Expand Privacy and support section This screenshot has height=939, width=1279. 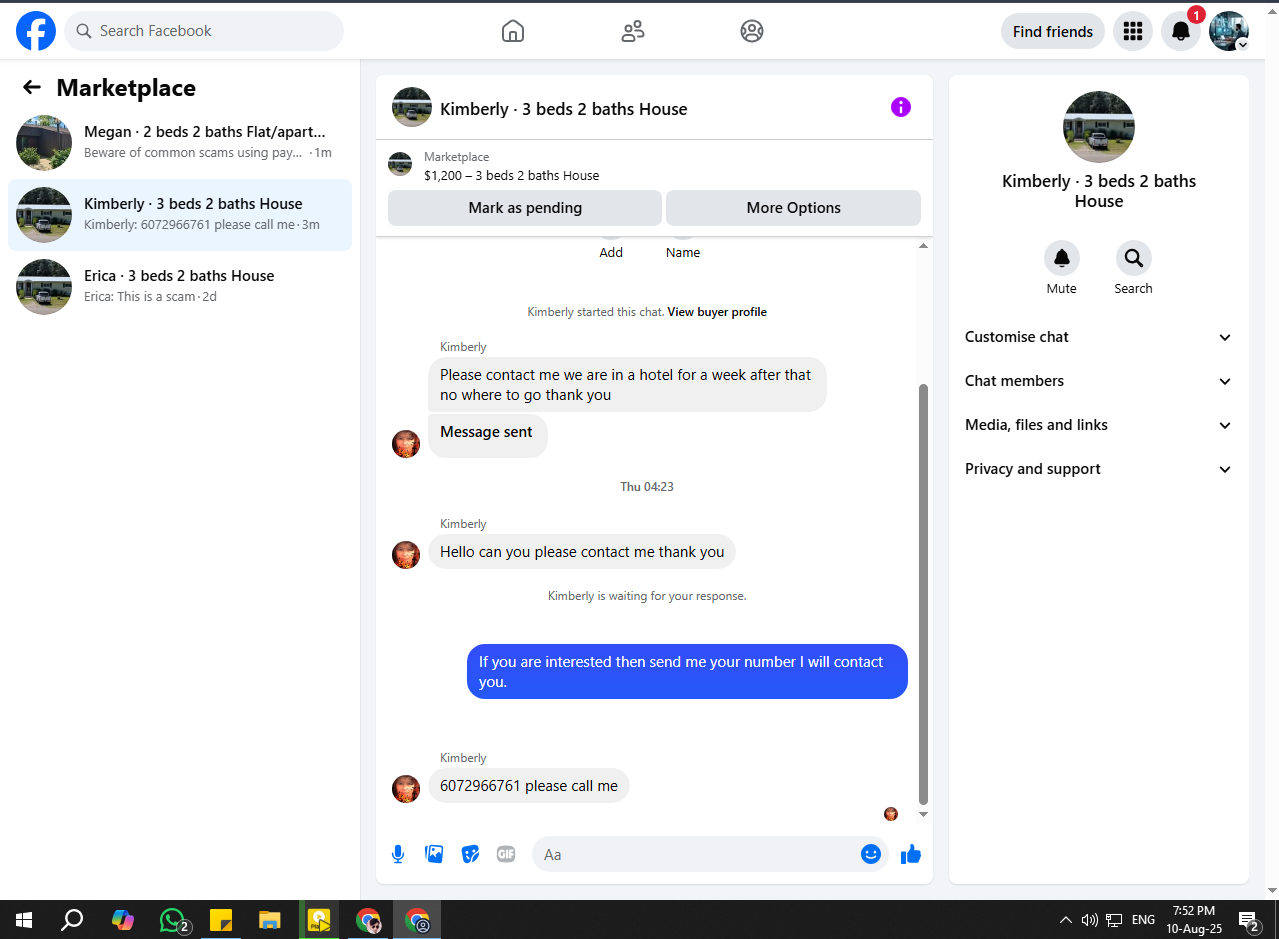pos(1099,469)
